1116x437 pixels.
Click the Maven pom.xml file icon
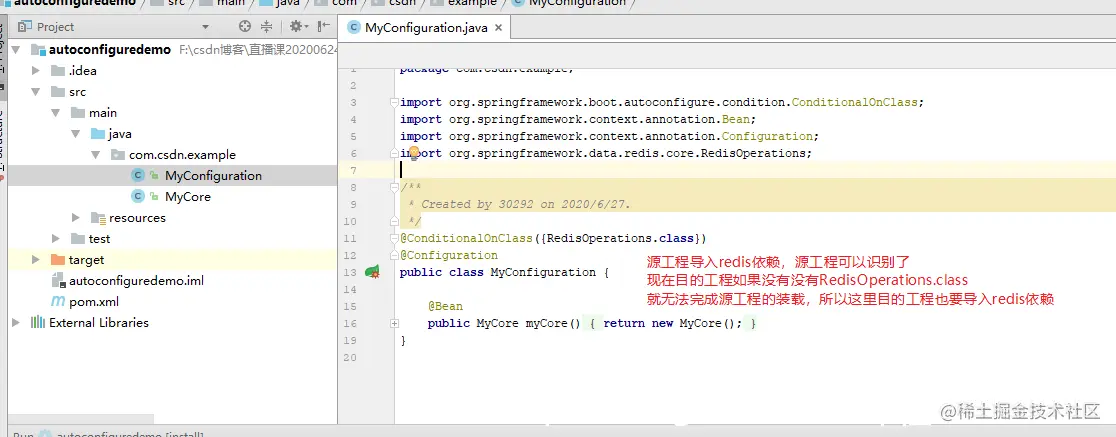click(58, 302)
